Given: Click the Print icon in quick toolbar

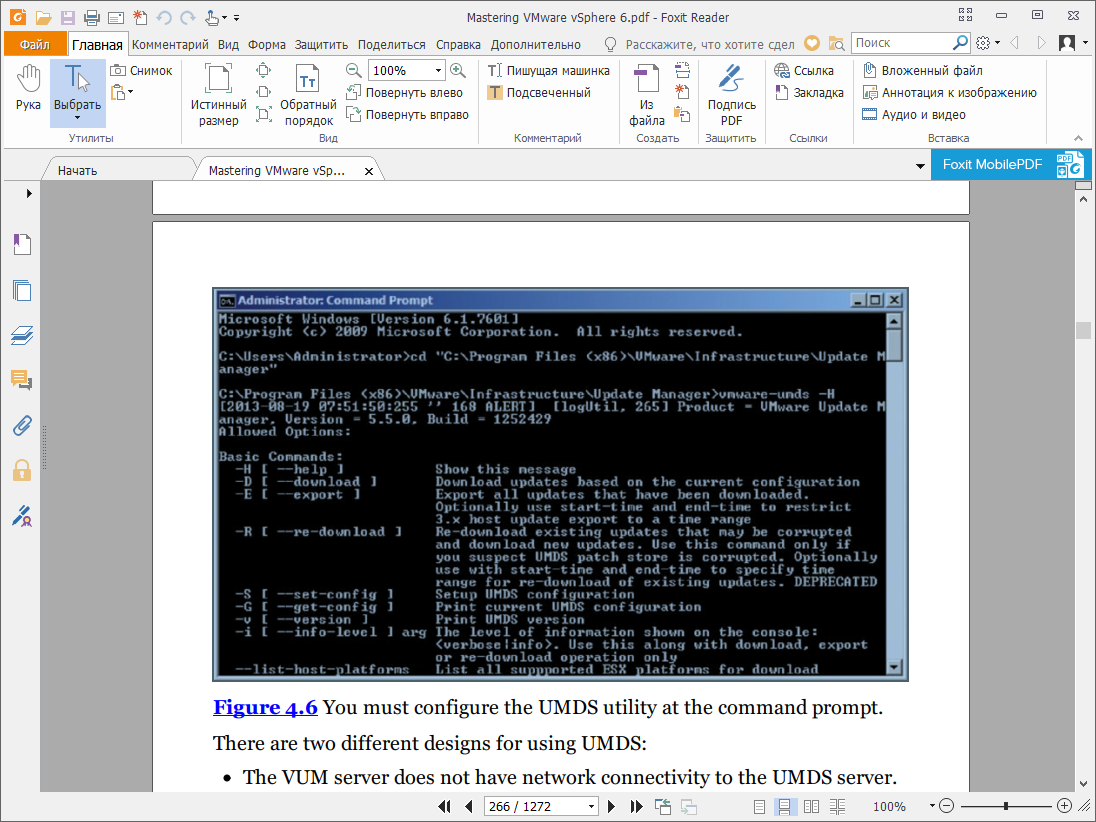Looking at the screenshot, I should coord(92,17).
